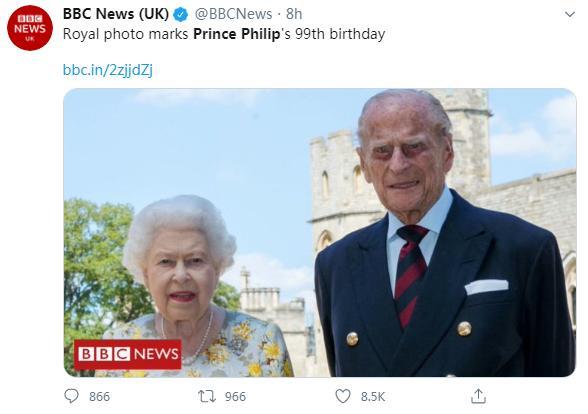Image resolution: width=588 pixels, height=414 pixels.
Task: Open the bbc.in/2zjjdZj link
Action: (108, 70)
